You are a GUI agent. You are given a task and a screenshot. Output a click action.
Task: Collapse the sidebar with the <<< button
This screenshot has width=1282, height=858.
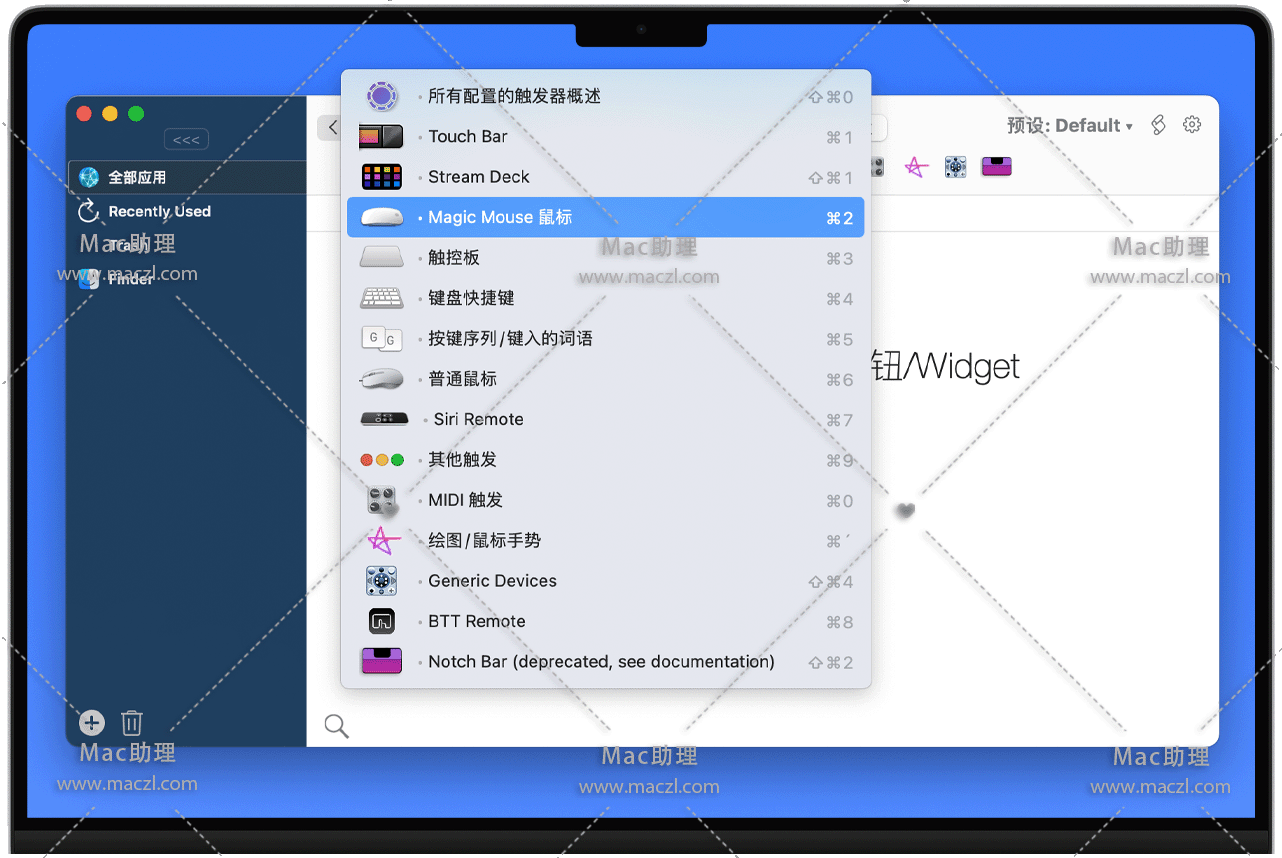(x=186, y=140)
